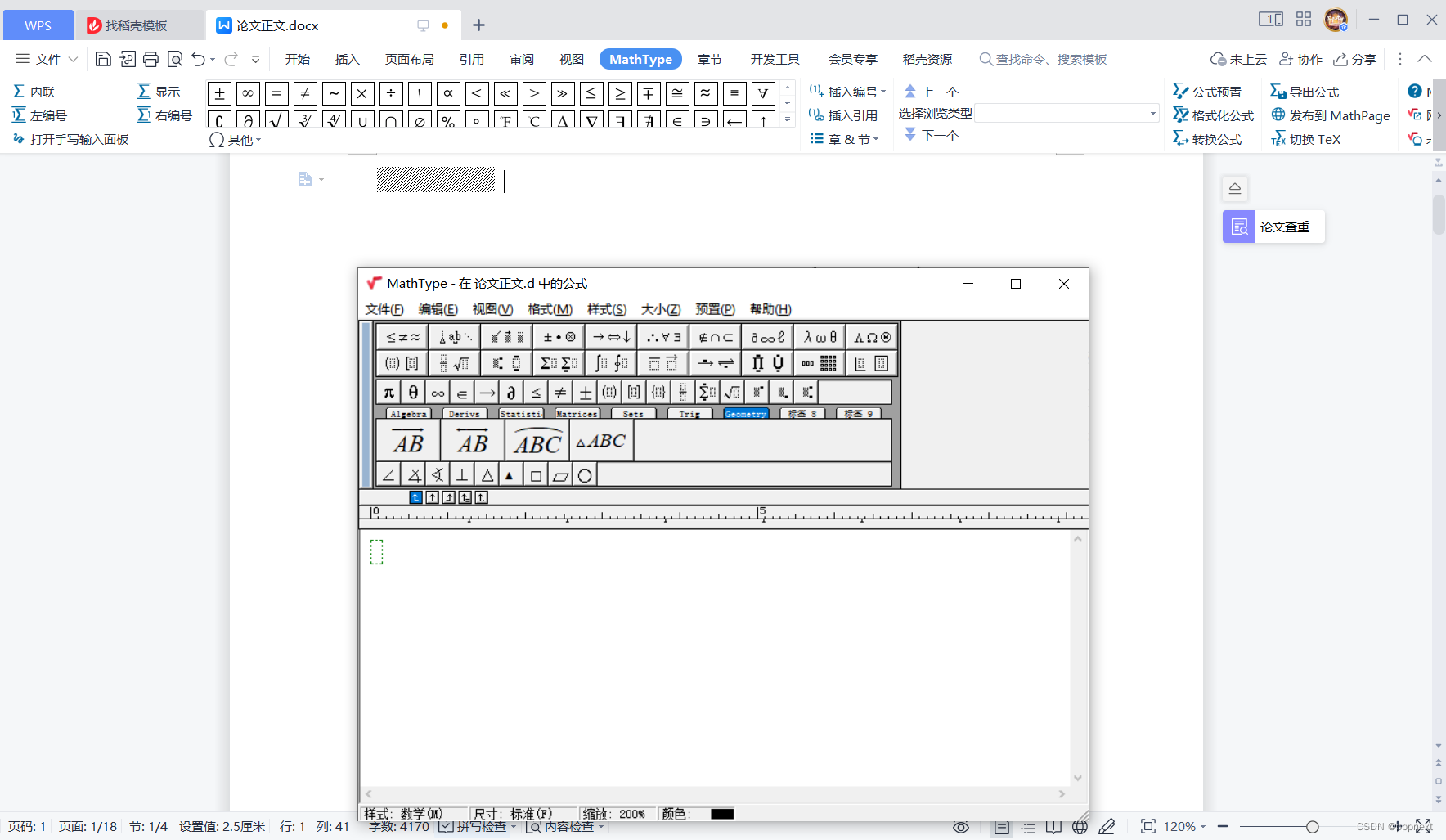
Task: Open the 其他 symbols dropdown
Action: pos(235,140)
